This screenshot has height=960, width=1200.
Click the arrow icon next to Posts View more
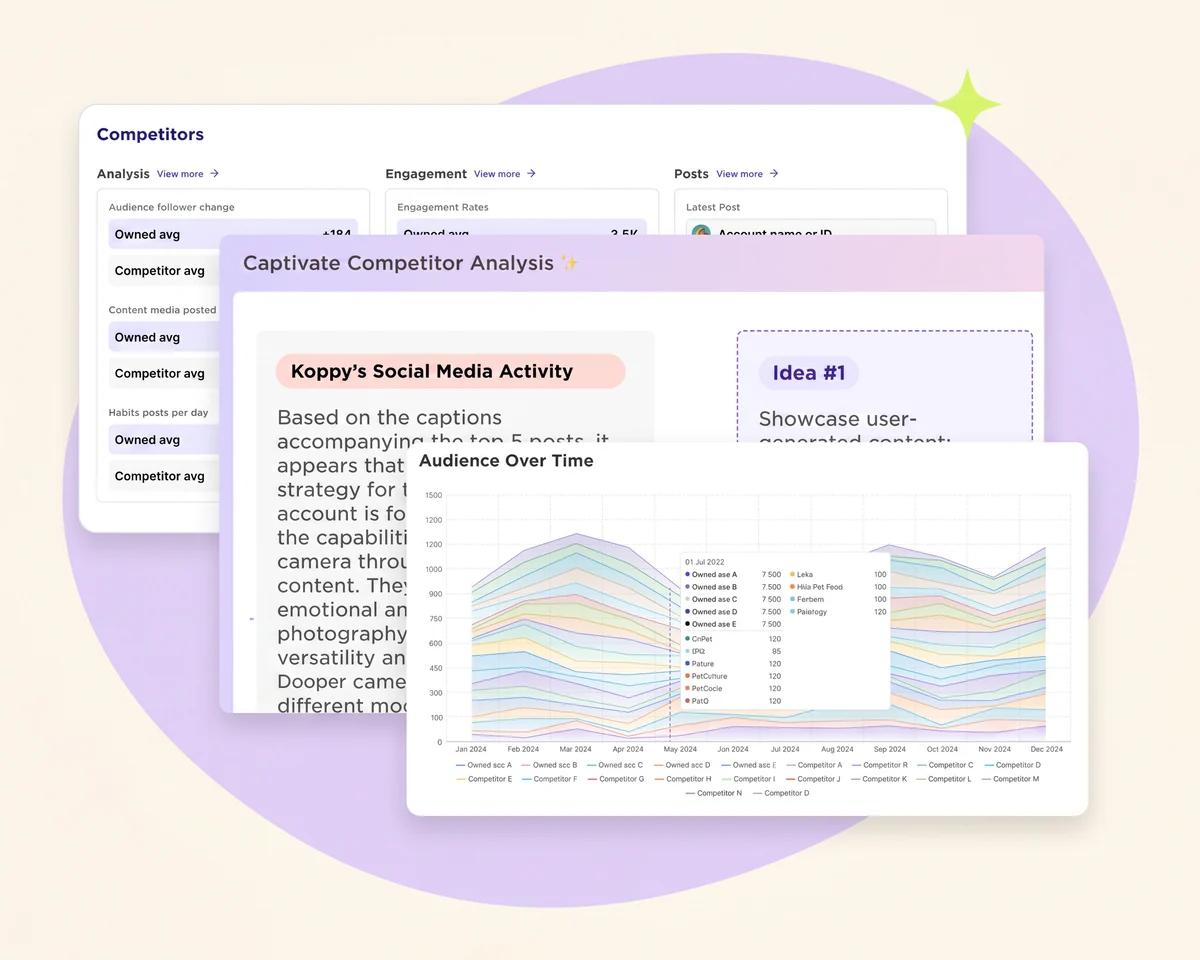tap(774, 174)
